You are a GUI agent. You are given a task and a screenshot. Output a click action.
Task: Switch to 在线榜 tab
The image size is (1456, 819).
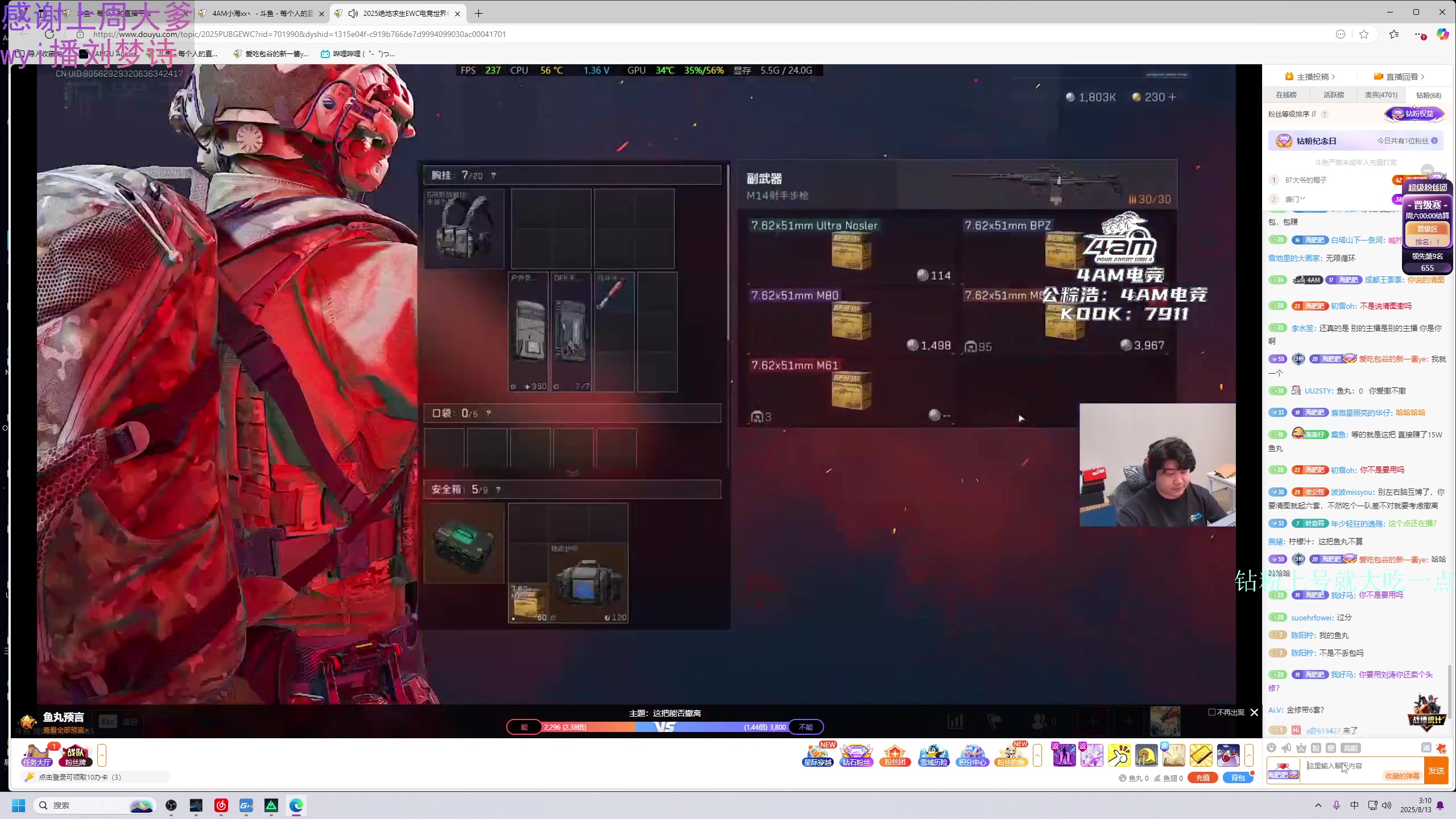coord(1286,95)
